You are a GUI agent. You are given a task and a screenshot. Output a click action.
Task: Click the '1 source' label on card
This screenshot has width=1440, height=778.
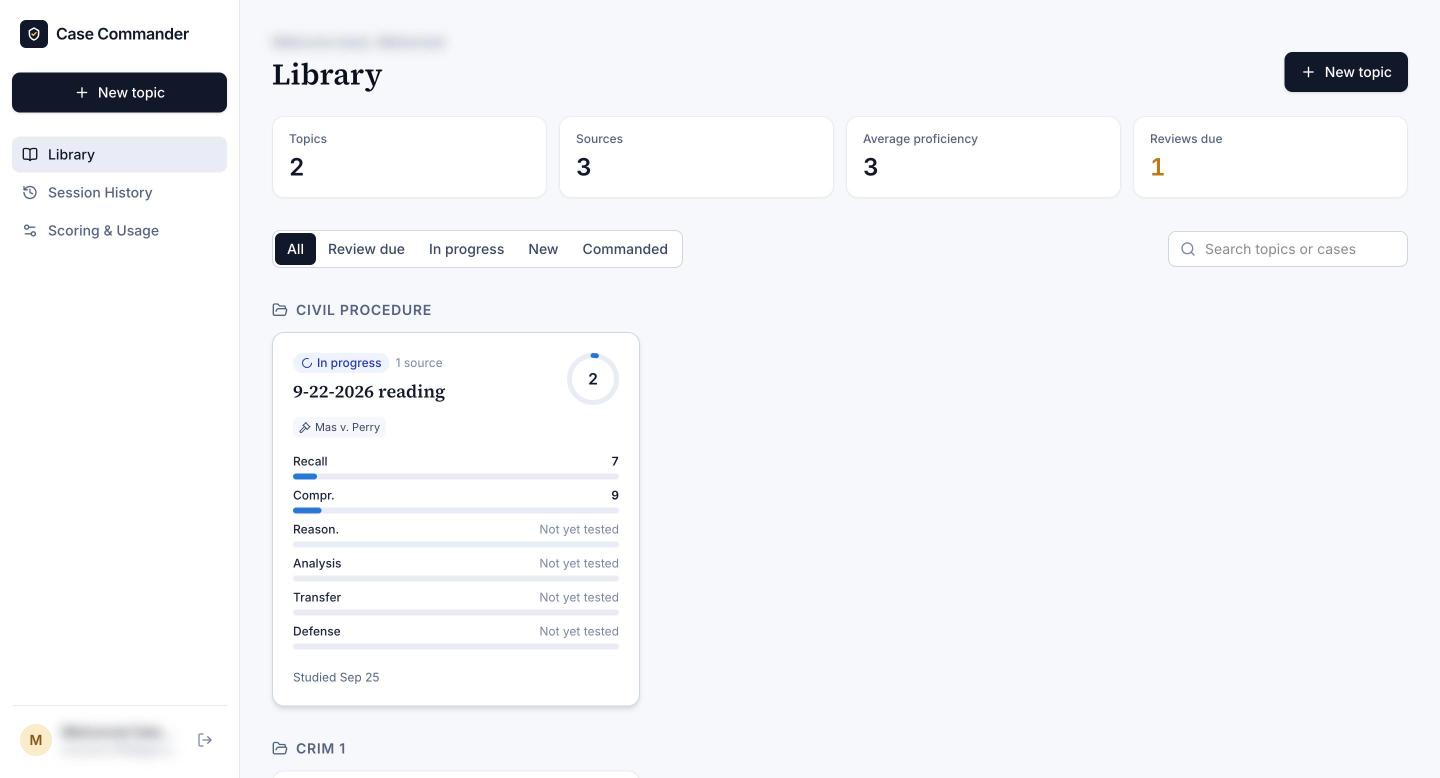[x=419, y=363]
